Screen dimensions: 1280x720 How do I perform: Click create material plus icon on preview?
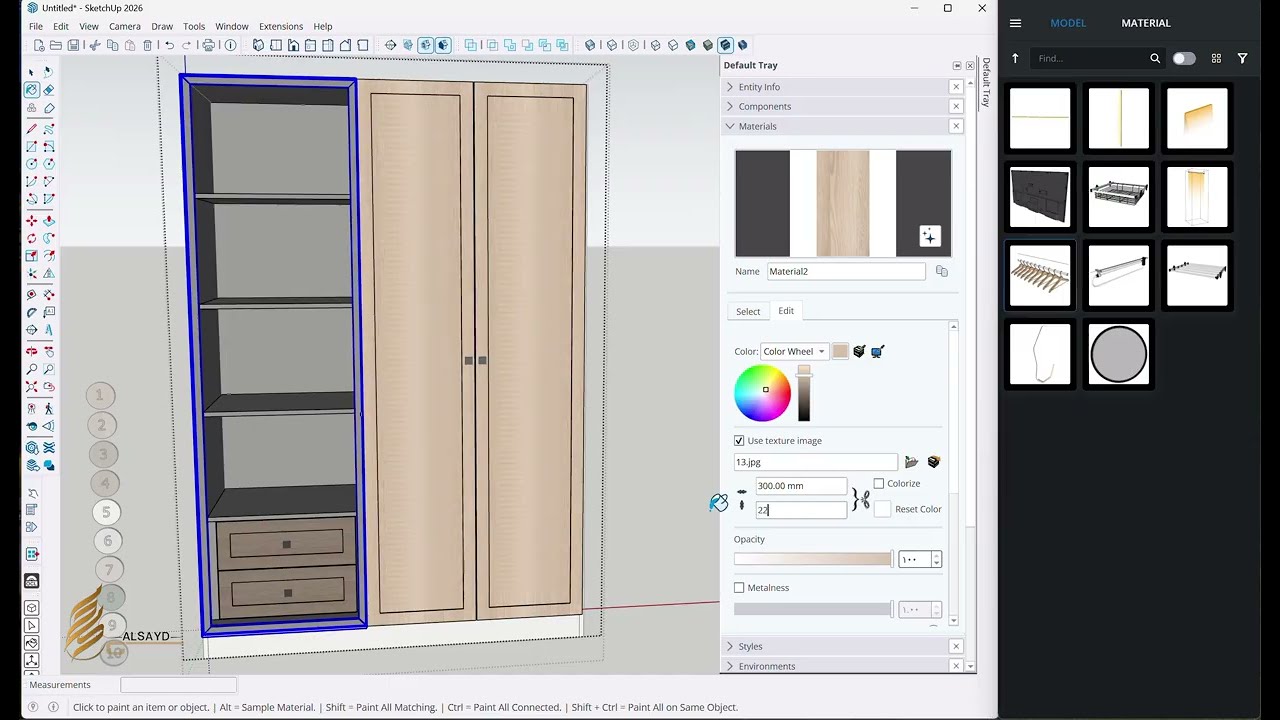930,236
